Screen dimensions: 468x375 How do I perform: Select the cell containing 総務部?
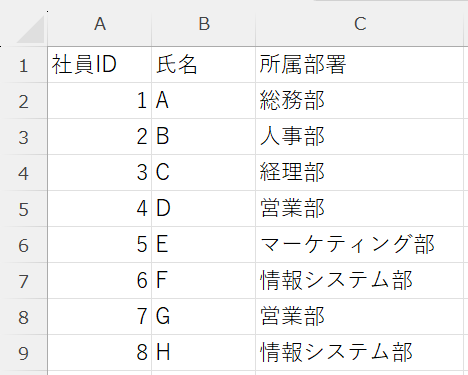pyautogui.click(x=359, y=101)
